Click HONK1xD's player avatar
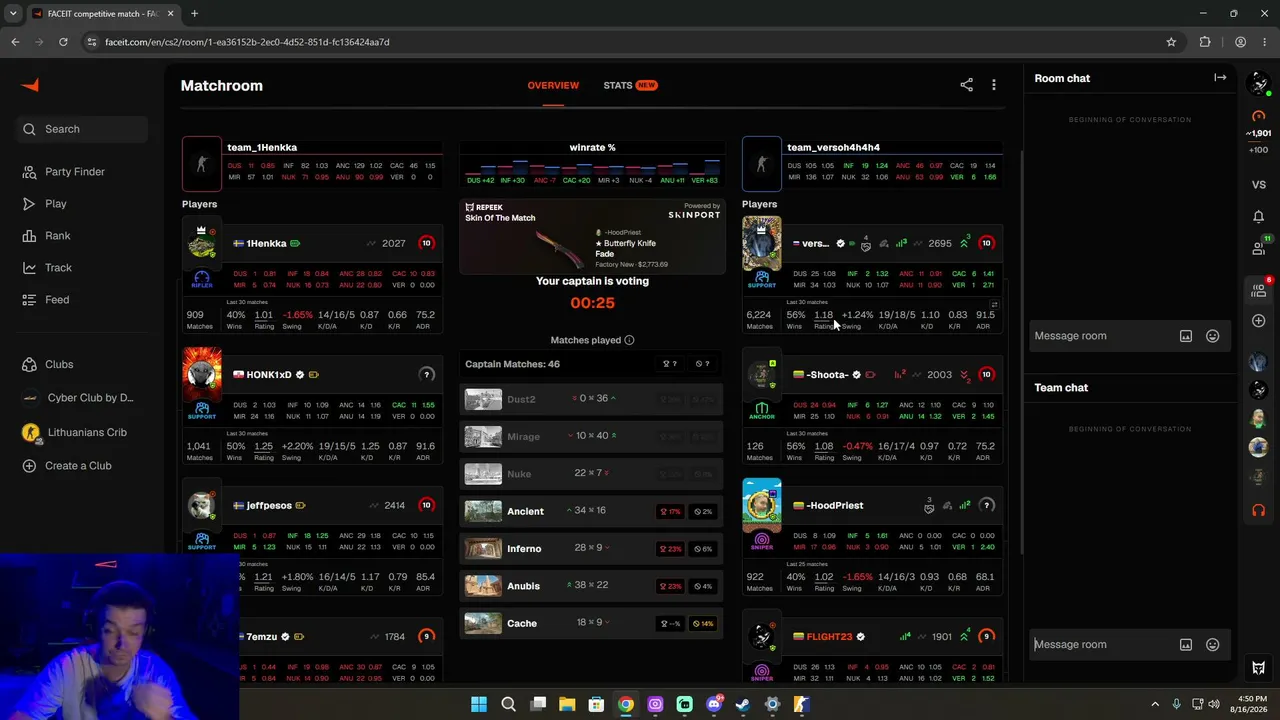The image size is (1280, 720). pos(202,374)
